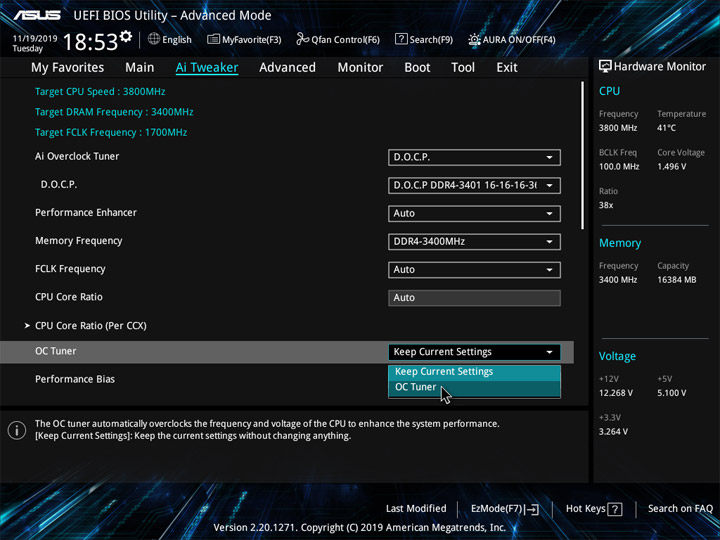The width and height of the screenshot is (720, 540).
Task: Switch to the Boot tab
Action: (x=417, y=68)
